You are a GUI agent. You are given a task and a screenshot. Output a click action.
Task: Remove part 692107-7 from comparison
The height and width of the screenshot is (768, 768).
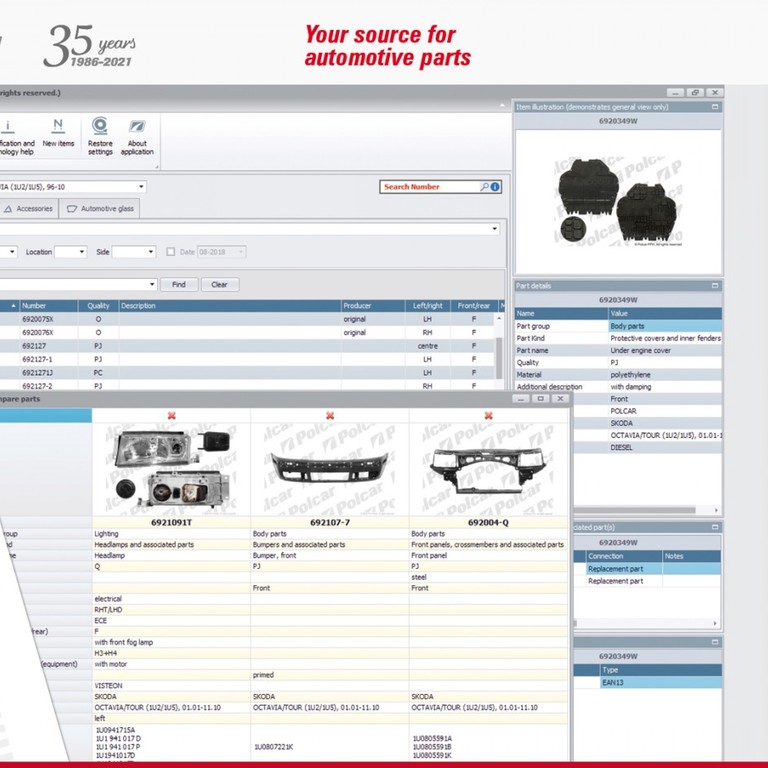[330, 416]
